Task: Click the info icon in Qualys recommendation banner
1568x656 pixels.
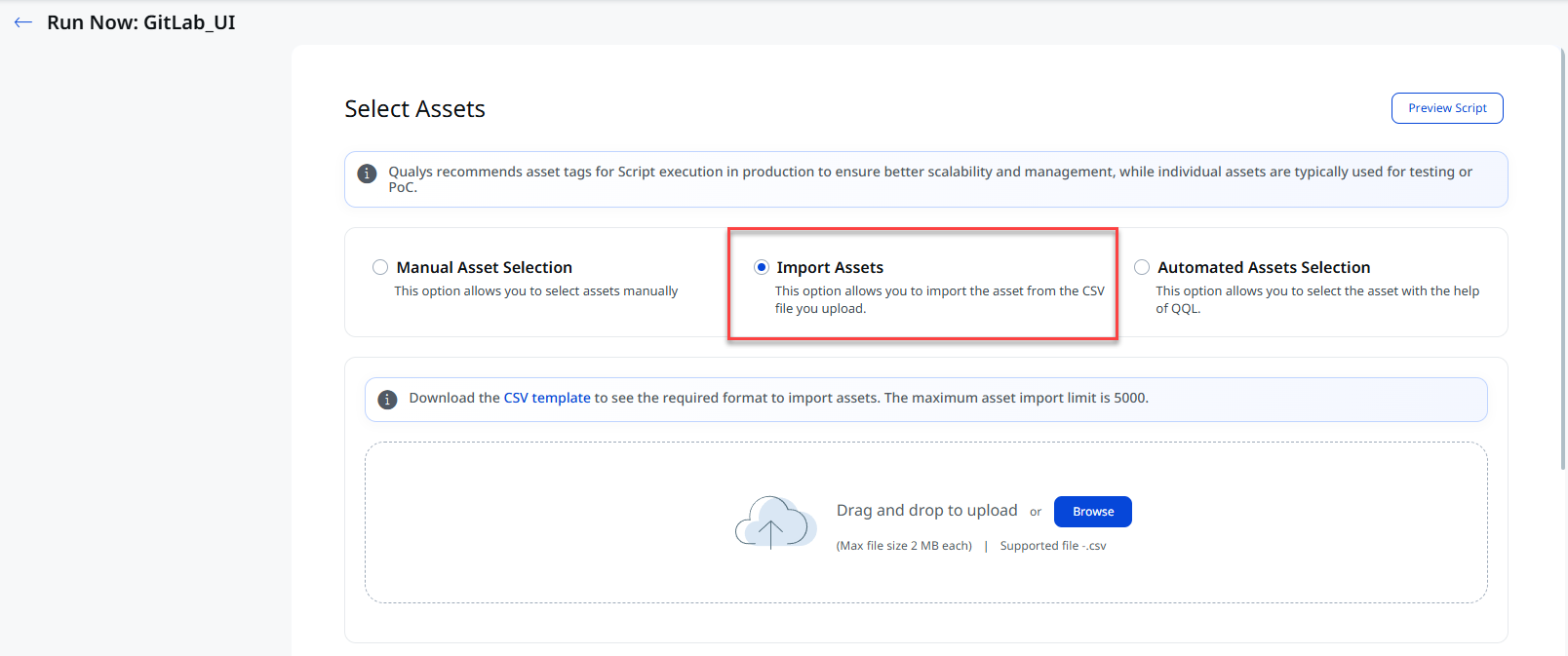Action: (367, 174)
